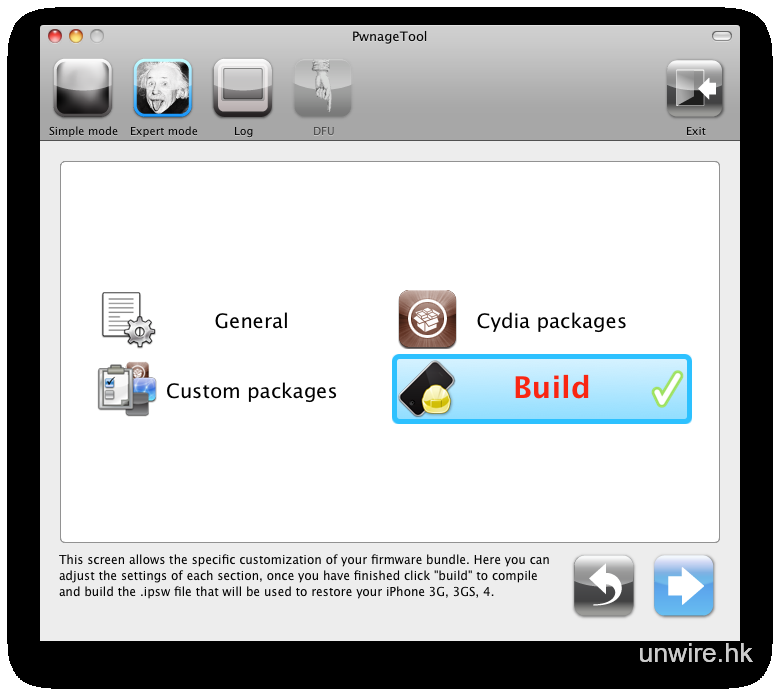Click the Exit door icon
Screen dimensions: 780x696
pyautogui.click(x=694, y=89)
